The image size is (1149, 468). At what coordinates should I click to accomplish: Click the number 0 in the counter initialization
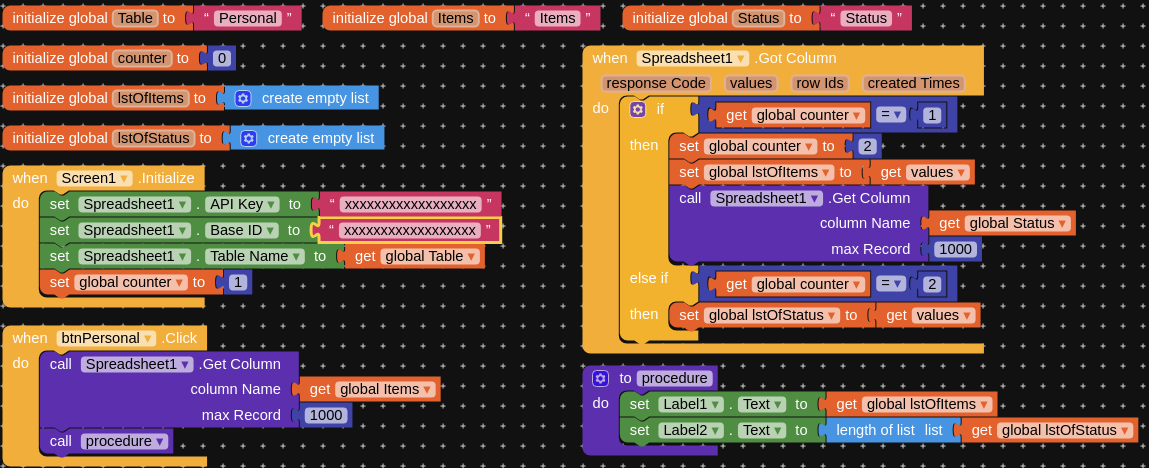pyautogui.click(x=222, y=58)
